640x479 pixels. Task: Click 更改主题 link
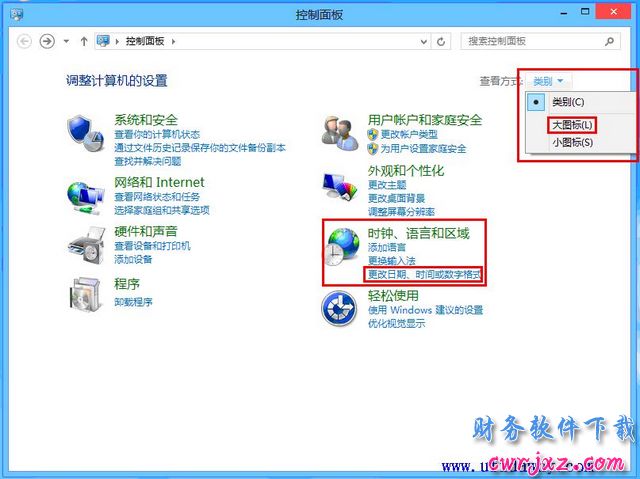[387, 185]
